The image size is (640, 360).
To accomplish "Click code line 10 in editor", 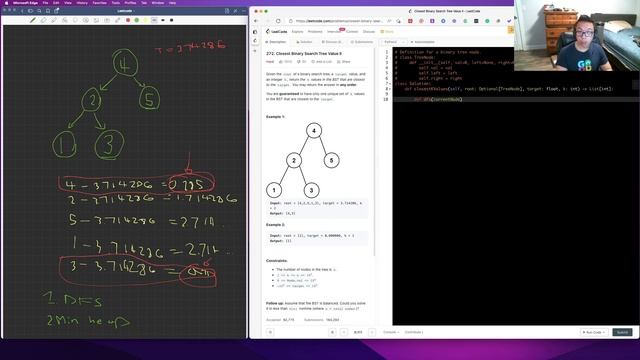I will pos(515,99).
